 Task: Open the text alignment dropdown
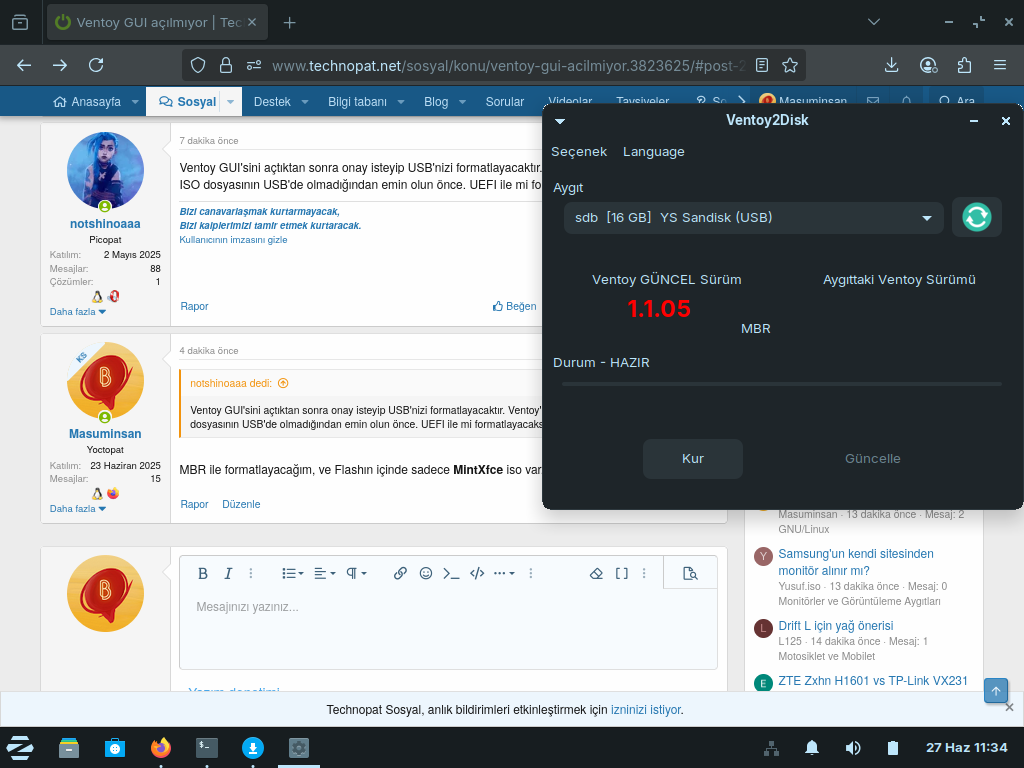[x=324, y=573]
